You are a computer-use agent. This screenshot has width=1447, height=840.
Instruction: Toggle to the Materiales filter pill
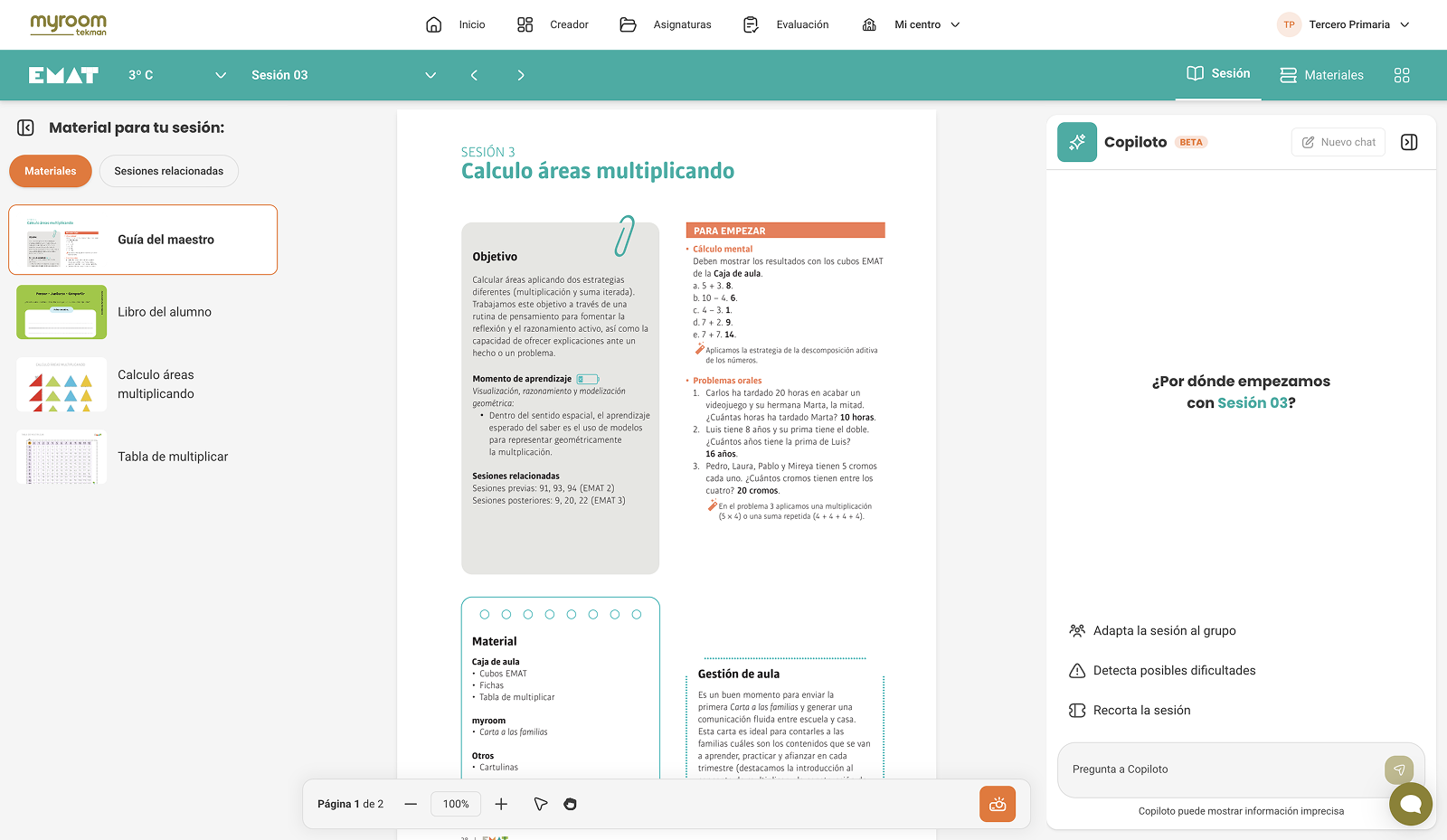point(51,171)
